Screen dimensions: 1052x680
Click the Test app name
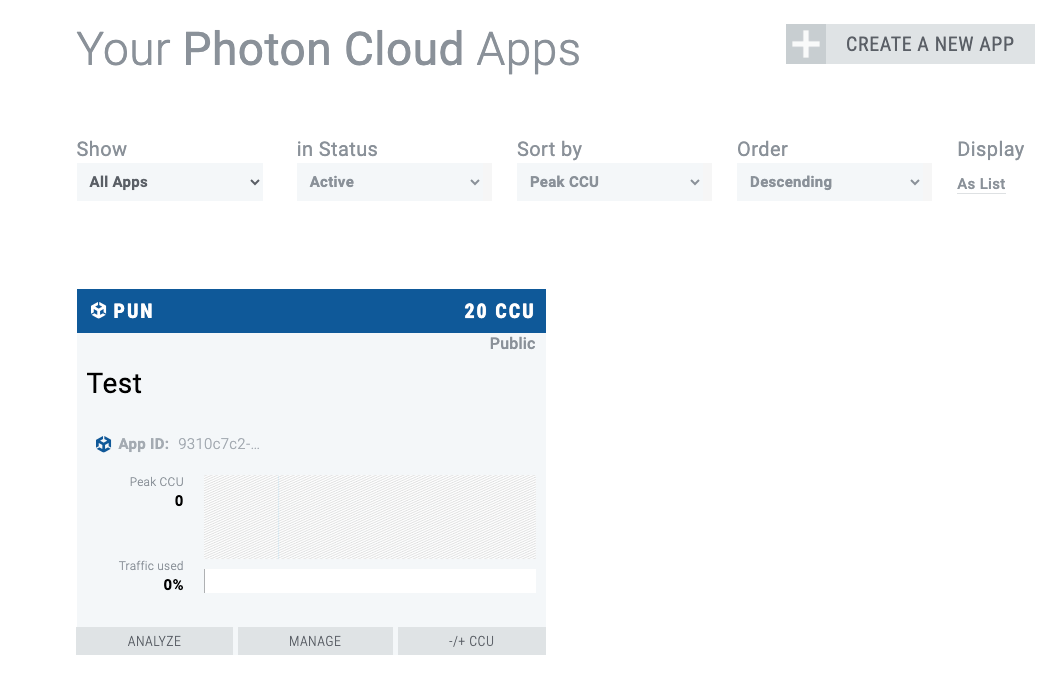click(115, 384)
